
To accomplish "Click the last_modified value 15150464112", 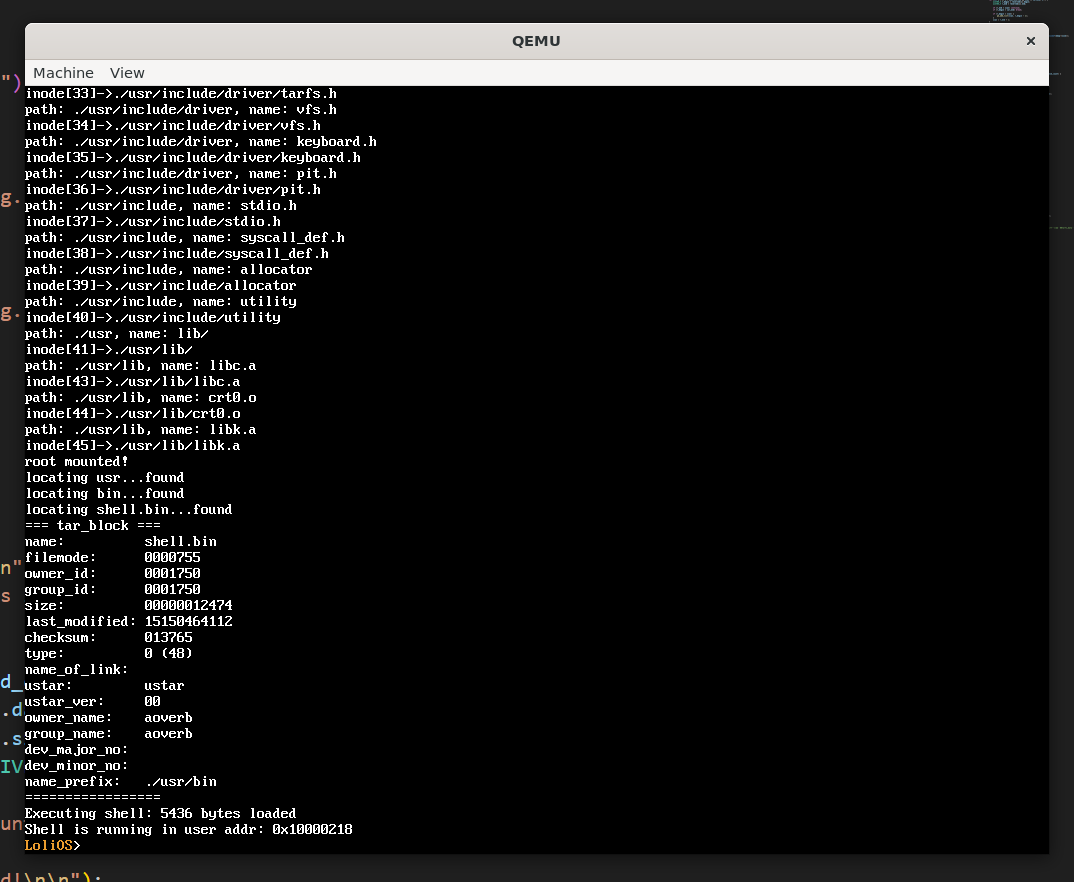I will 188,621.
